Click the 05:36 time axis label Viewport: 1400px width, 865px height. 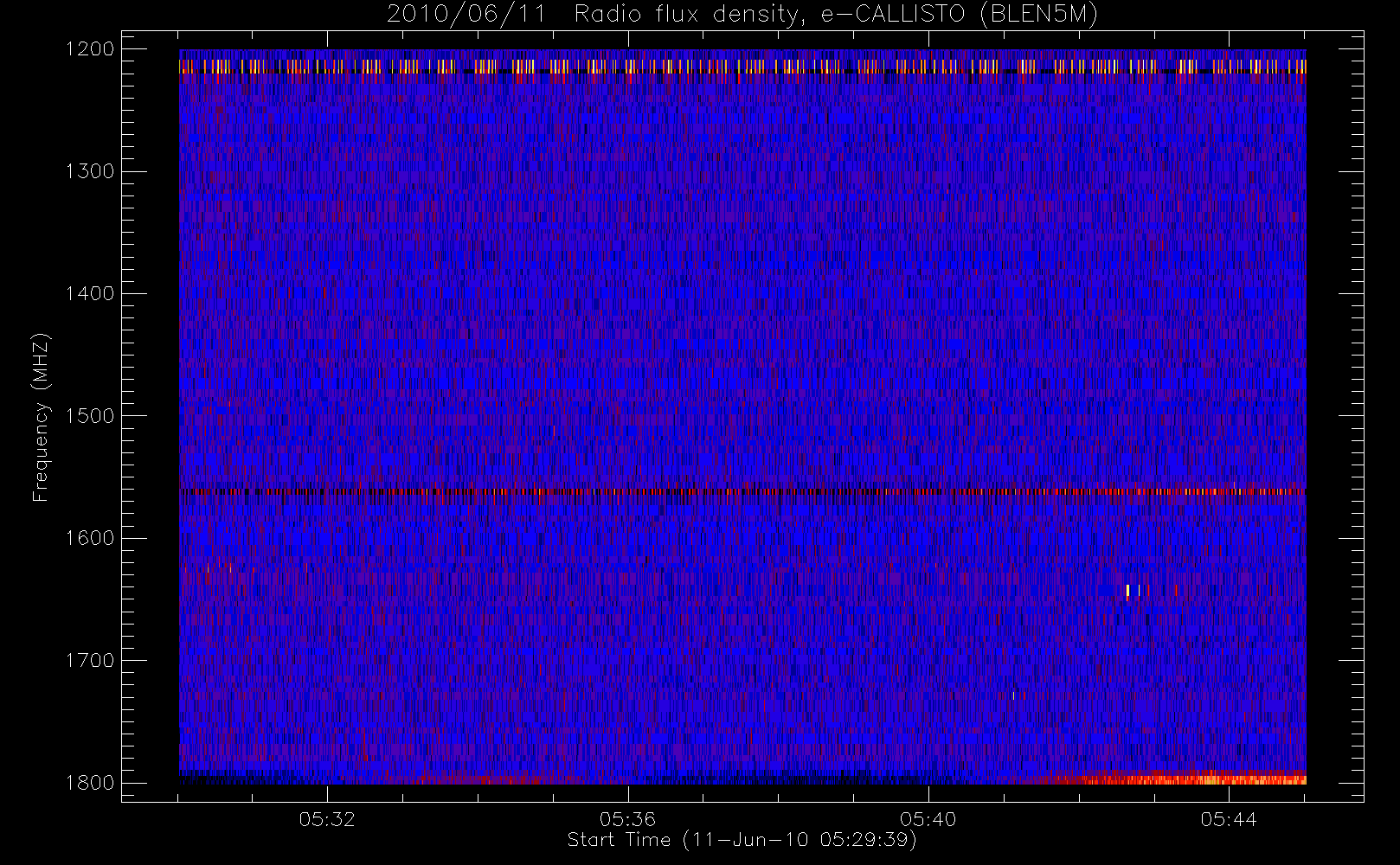pyautogui.click(x=627, y=819)
